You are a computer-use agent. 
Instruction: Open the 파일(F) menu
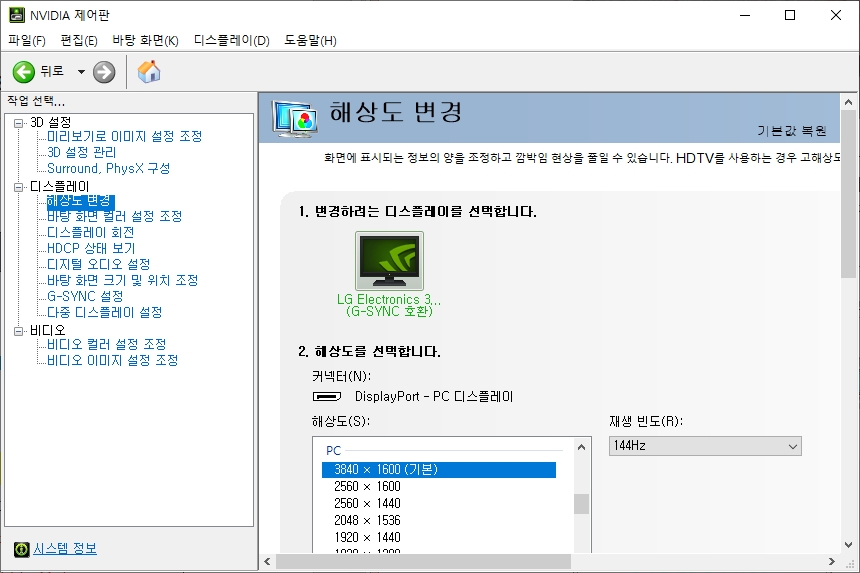(27, 41)
